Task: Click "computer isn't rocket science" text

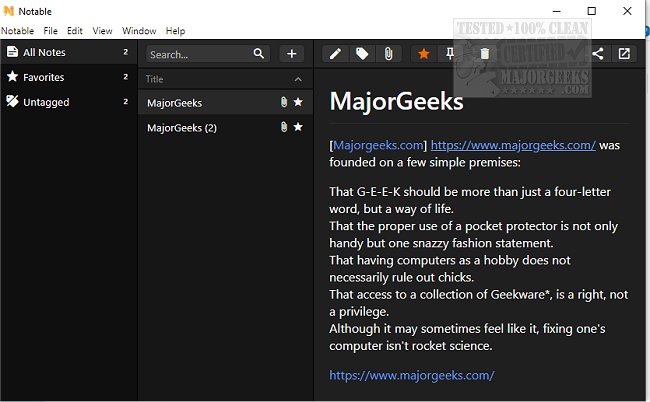Action: (411, 346)
